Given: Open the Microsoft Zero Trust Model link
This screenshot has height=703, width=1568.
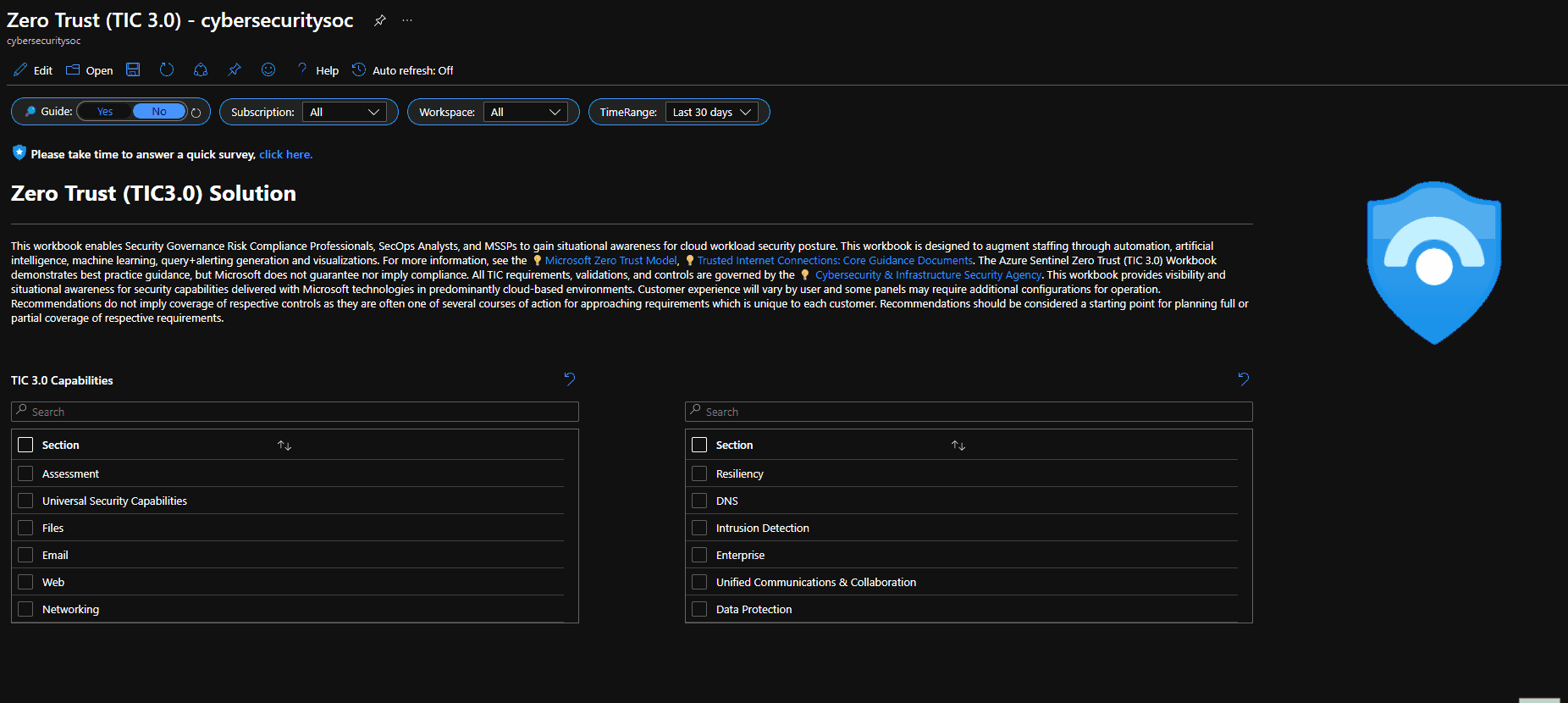Looking at the screenshot, I should tap(611, 261).
